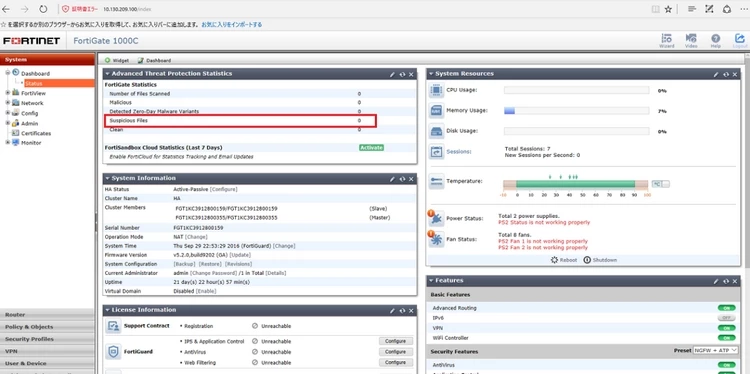Expand the Network tree node
This screenshot has height=374, width=750.
(8, 103)
